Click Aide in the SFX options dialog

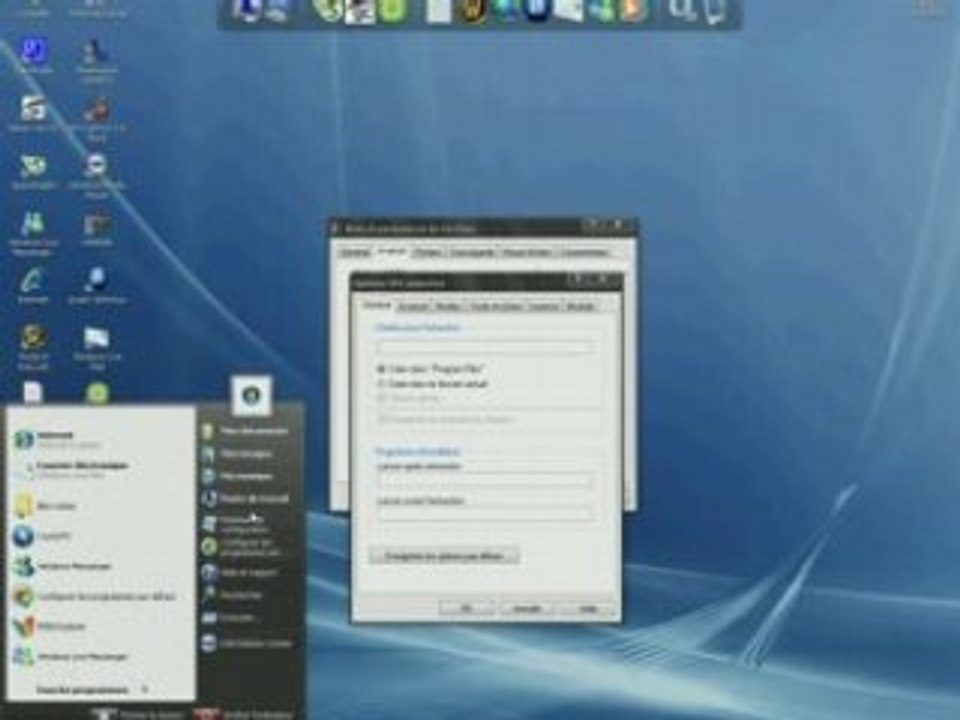click(588, 608)
